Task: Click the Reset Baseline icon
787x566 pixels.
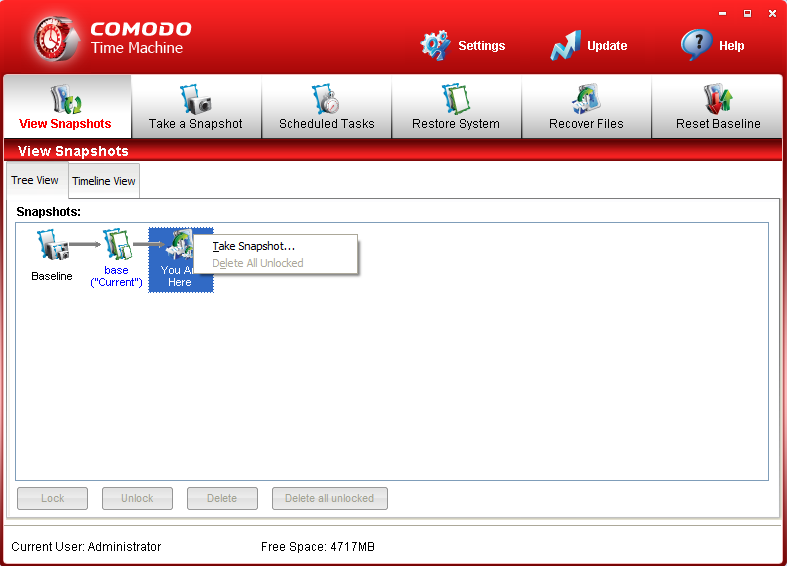Action: tap(717, 100)
